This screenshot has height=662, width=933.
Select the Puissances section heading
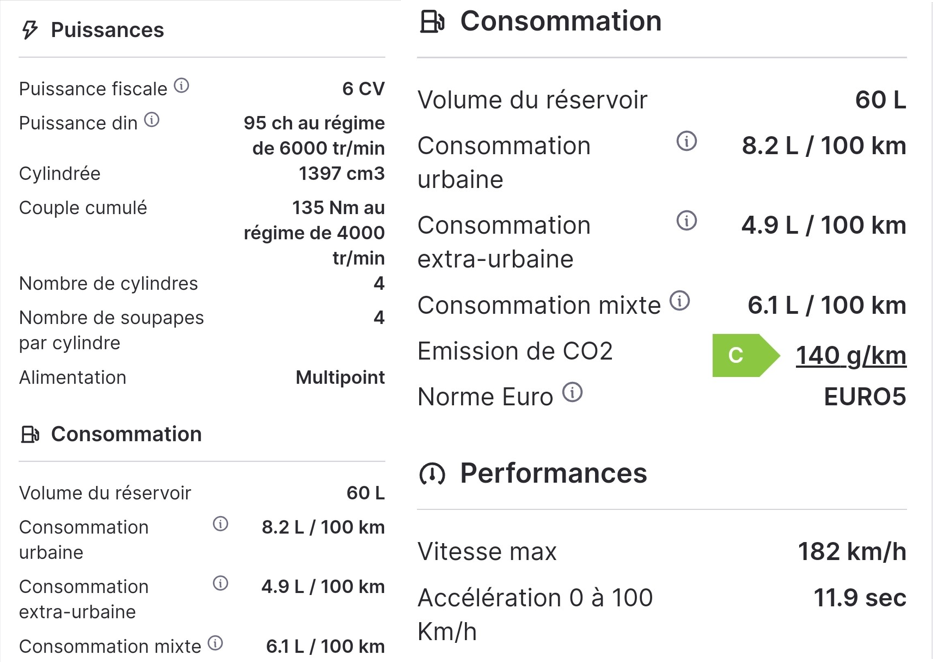(x=107, y=30)
